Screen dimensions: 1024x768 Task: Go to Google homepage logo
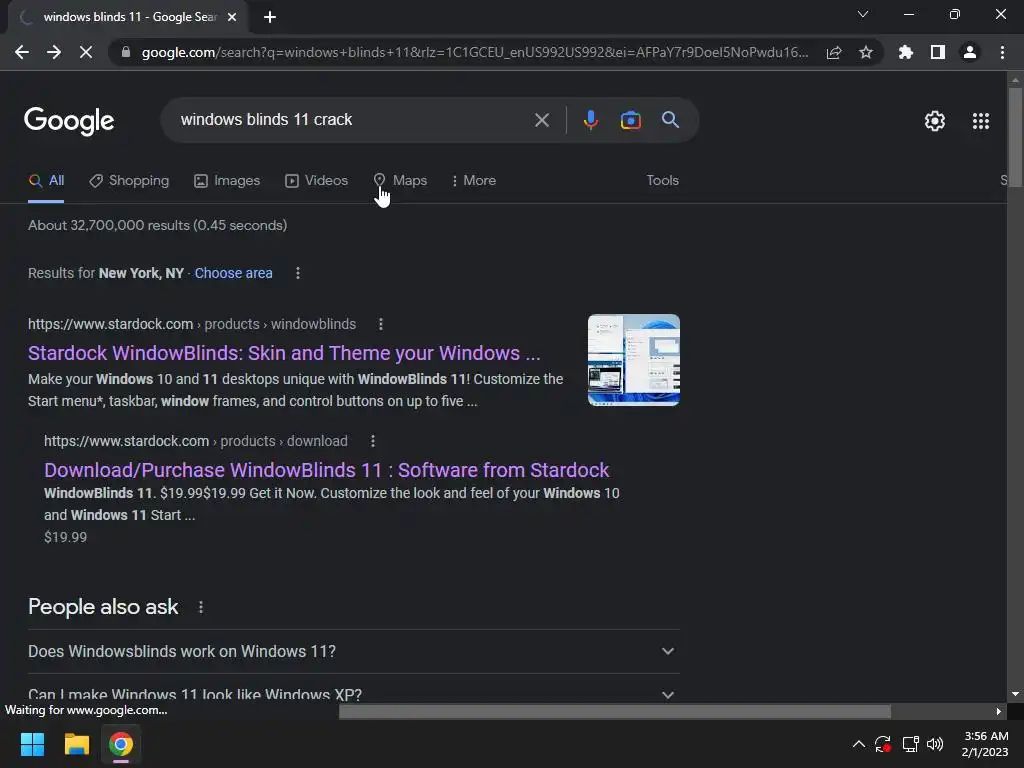tap(69, 121)
